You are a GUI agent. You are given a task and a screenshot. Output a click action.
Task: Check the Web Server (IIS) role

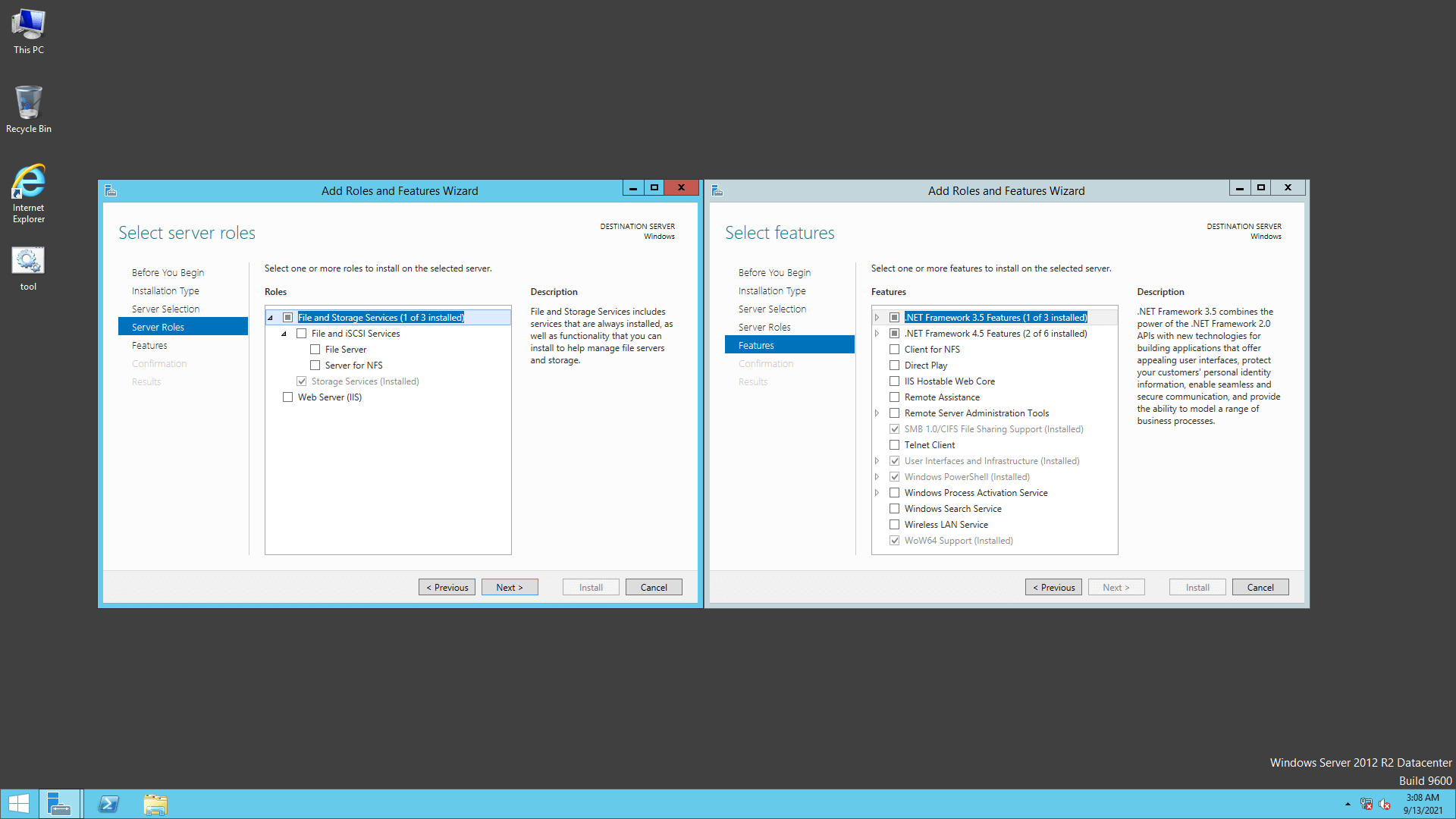tap(287, 397)
